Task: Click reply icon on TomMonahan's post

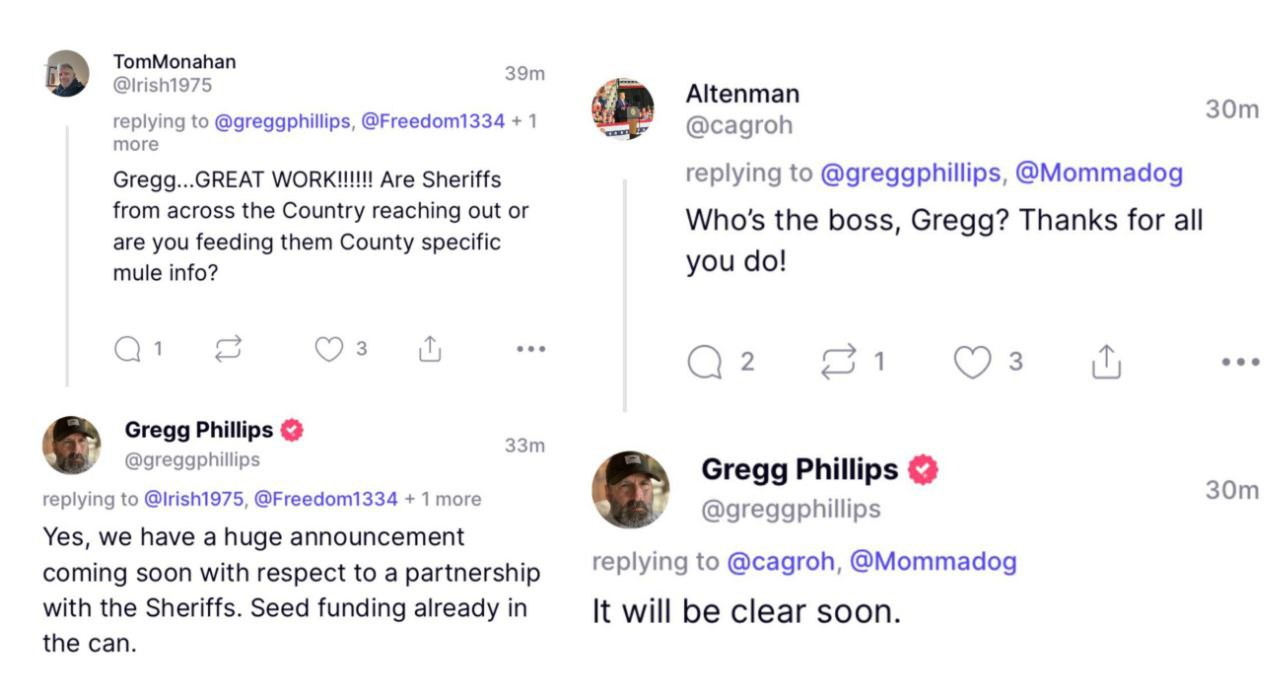Action: [128, 349]
